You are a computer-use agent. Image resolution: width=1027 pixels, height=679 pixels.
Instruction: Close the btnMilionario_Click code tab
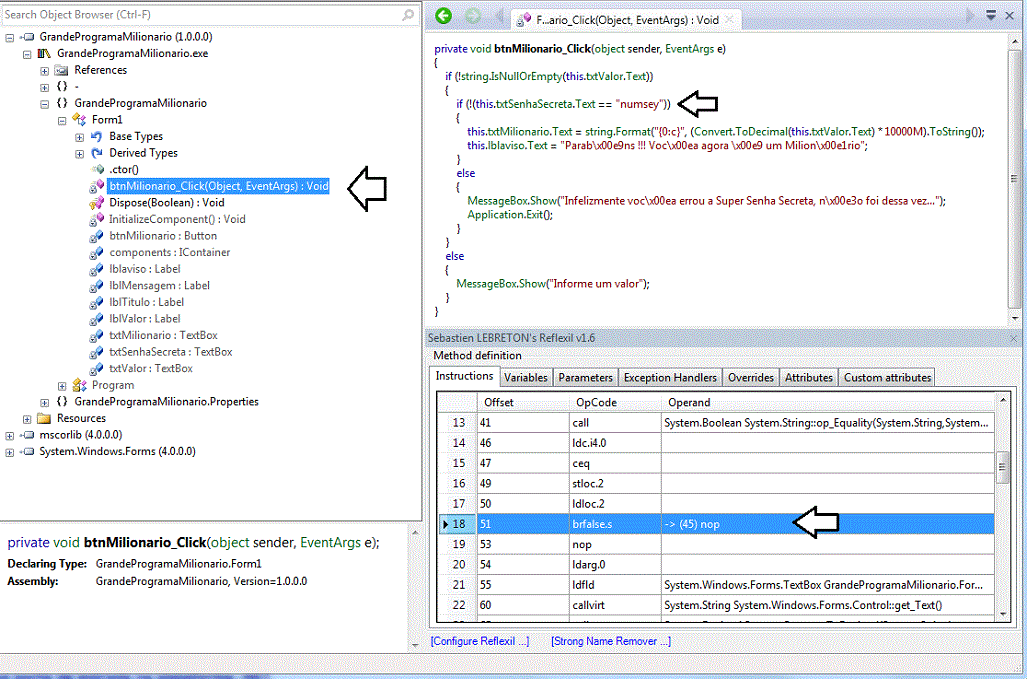pyautogui.click(x=729, y=20)
